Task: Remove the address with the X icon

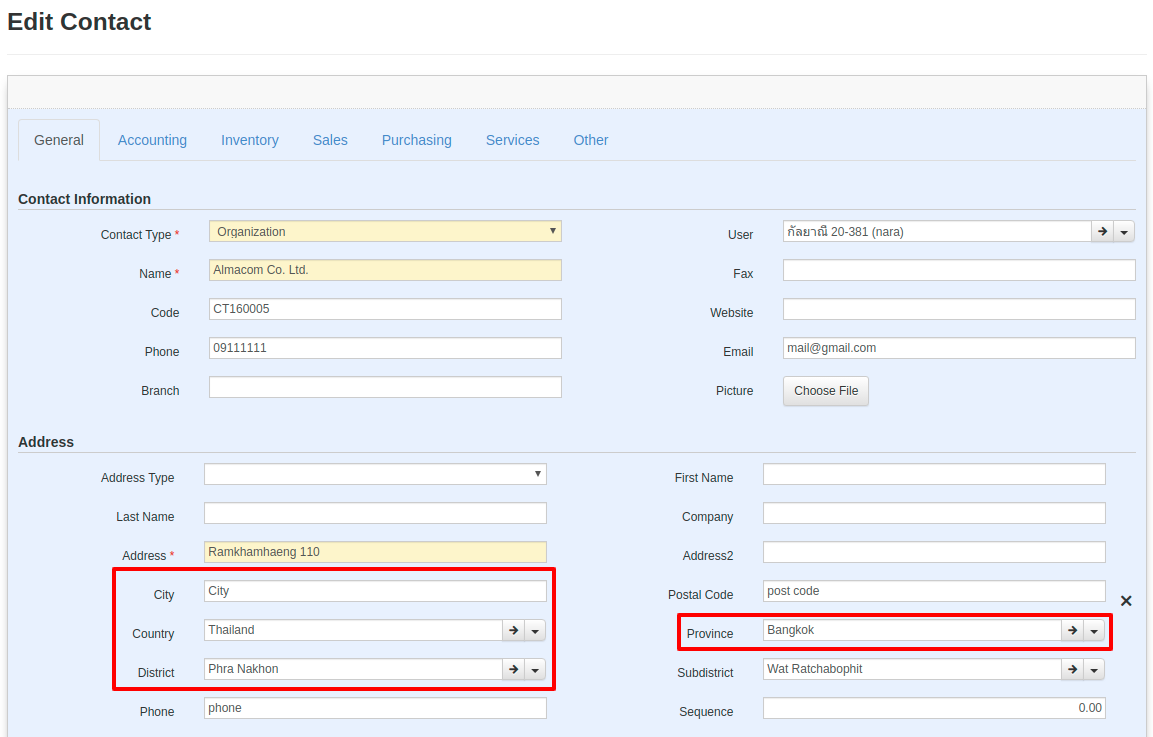Action: pyautogui.click(x=1126, y=601)
